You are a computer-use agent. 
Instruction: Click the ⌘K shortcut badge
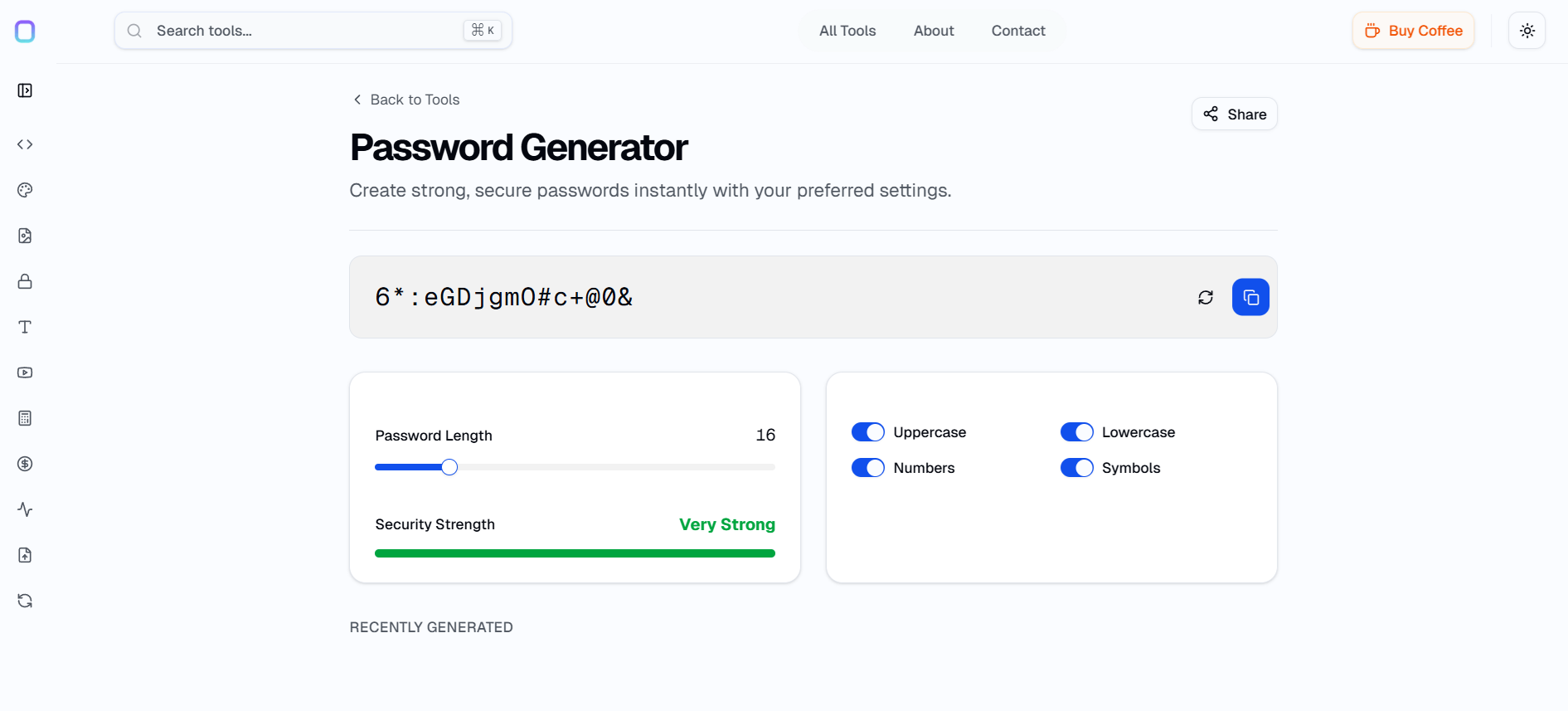pyautogui.click(x=483, y=31)
